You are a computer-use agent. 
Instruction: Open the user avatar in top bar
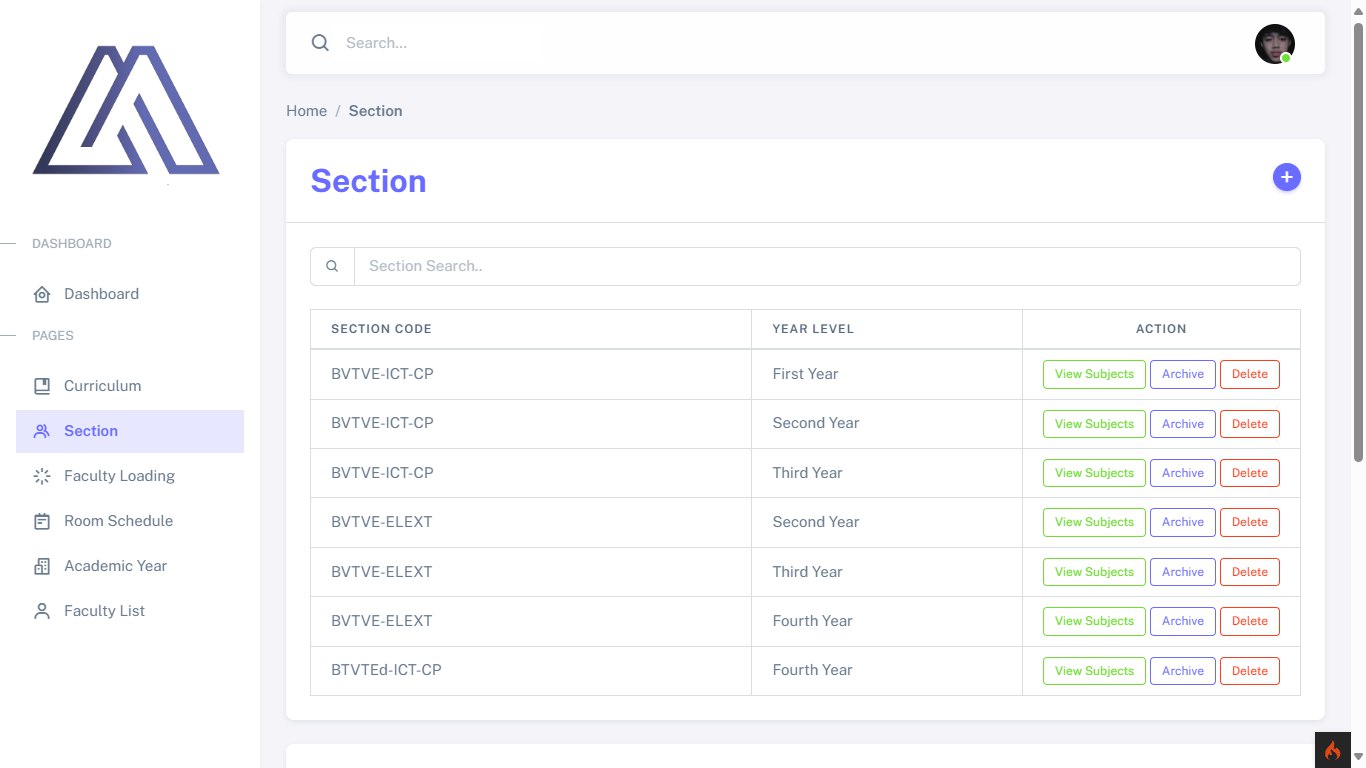[1274, 44]
